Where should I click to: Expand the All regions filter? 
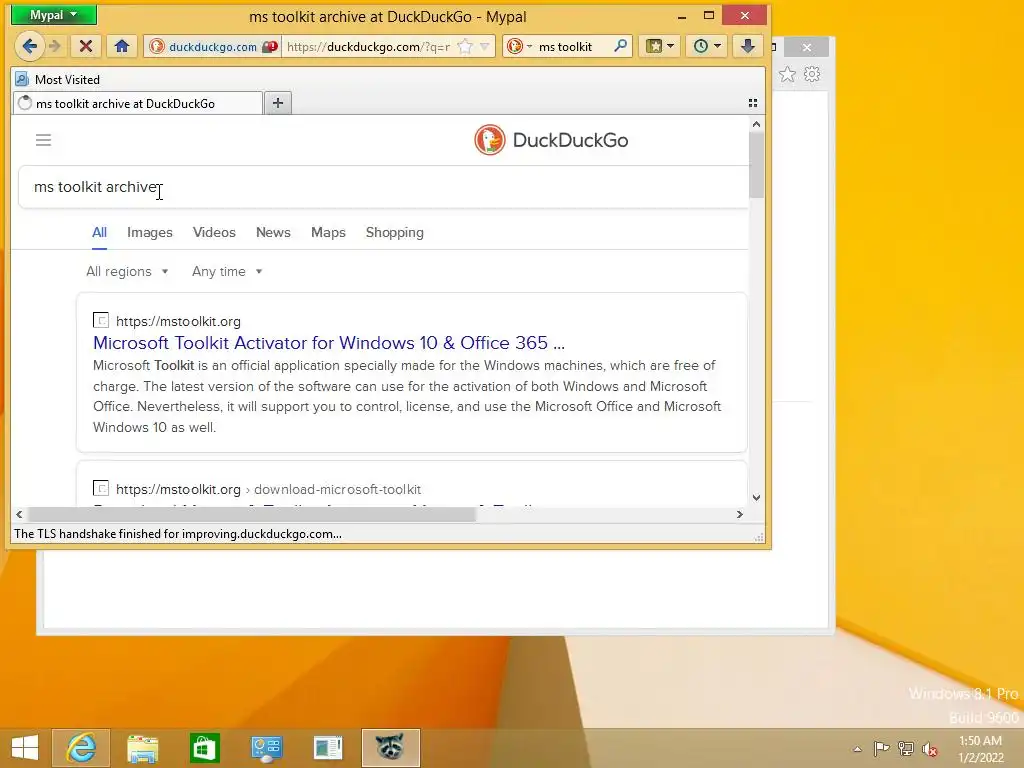pyautogui.click(x=127, y=272)
